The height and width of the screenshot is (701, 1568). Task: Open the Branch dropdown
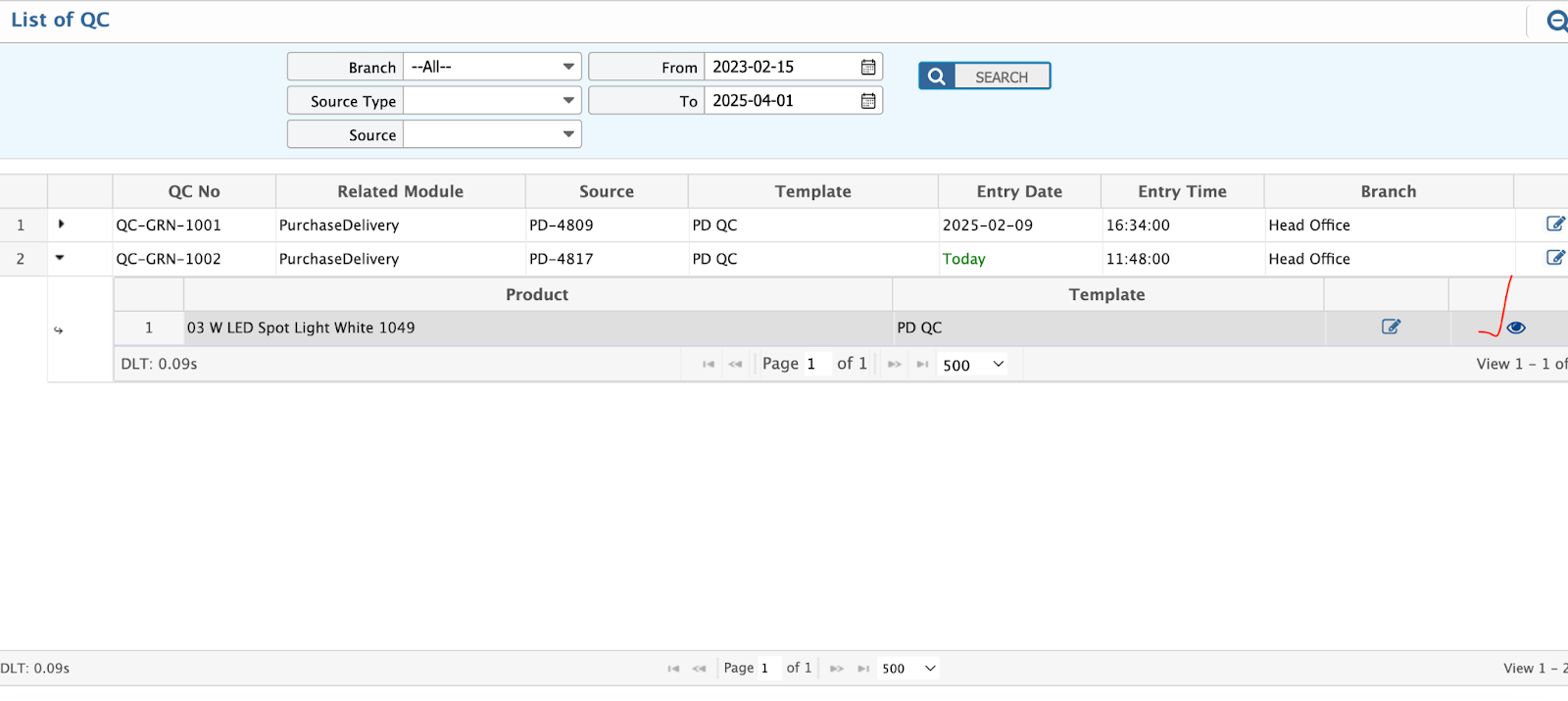(492, 67)
